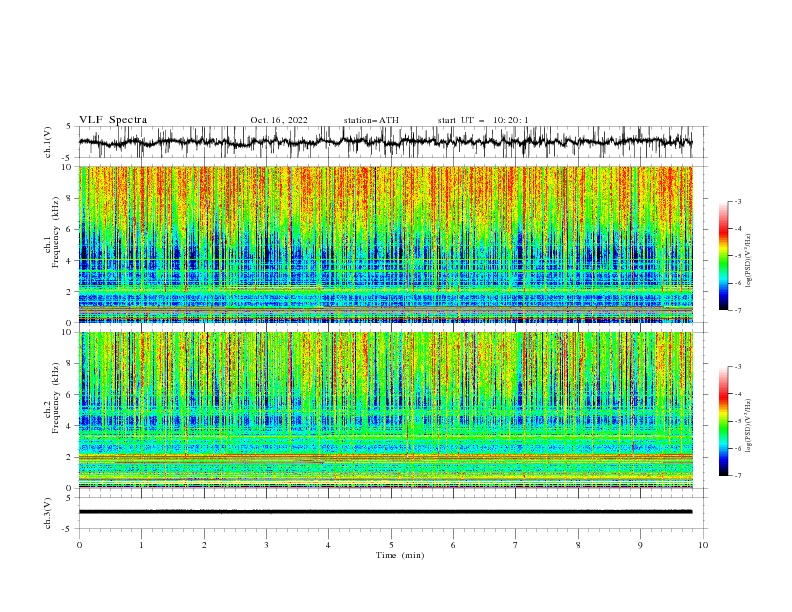
Task: Click time axis tick label "1"
Action: coord(141,545)
